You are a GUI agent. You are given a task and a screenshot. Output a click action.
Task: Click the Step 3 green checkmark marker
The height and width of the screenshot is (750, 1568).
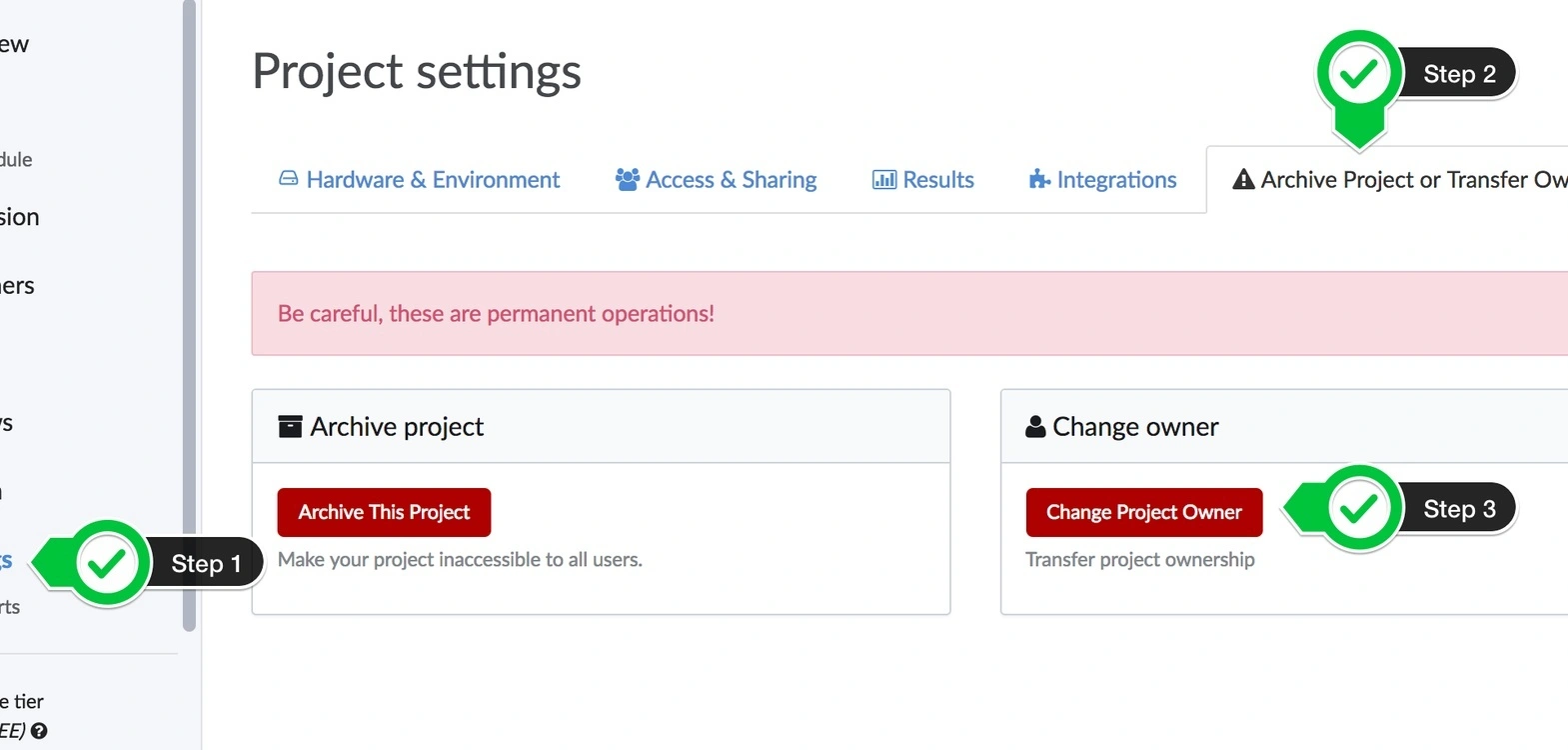click(x=1359, y=508)
